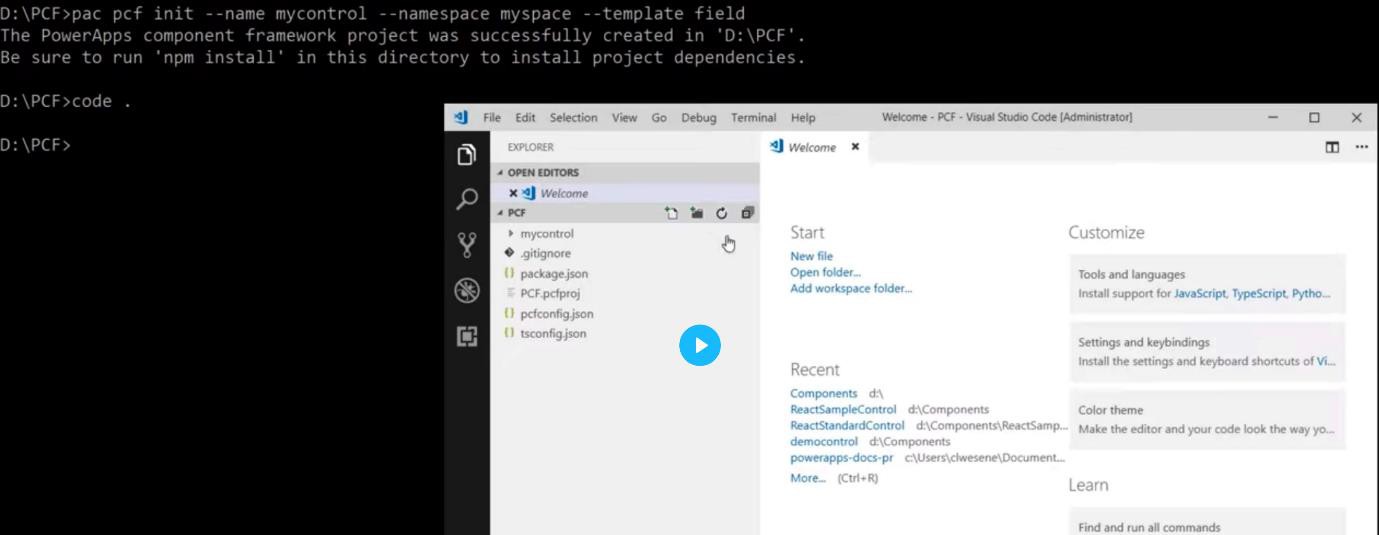Open the Extensions activity bar icon
This screenshot has width=1379, height=535.
pos(467,336)
